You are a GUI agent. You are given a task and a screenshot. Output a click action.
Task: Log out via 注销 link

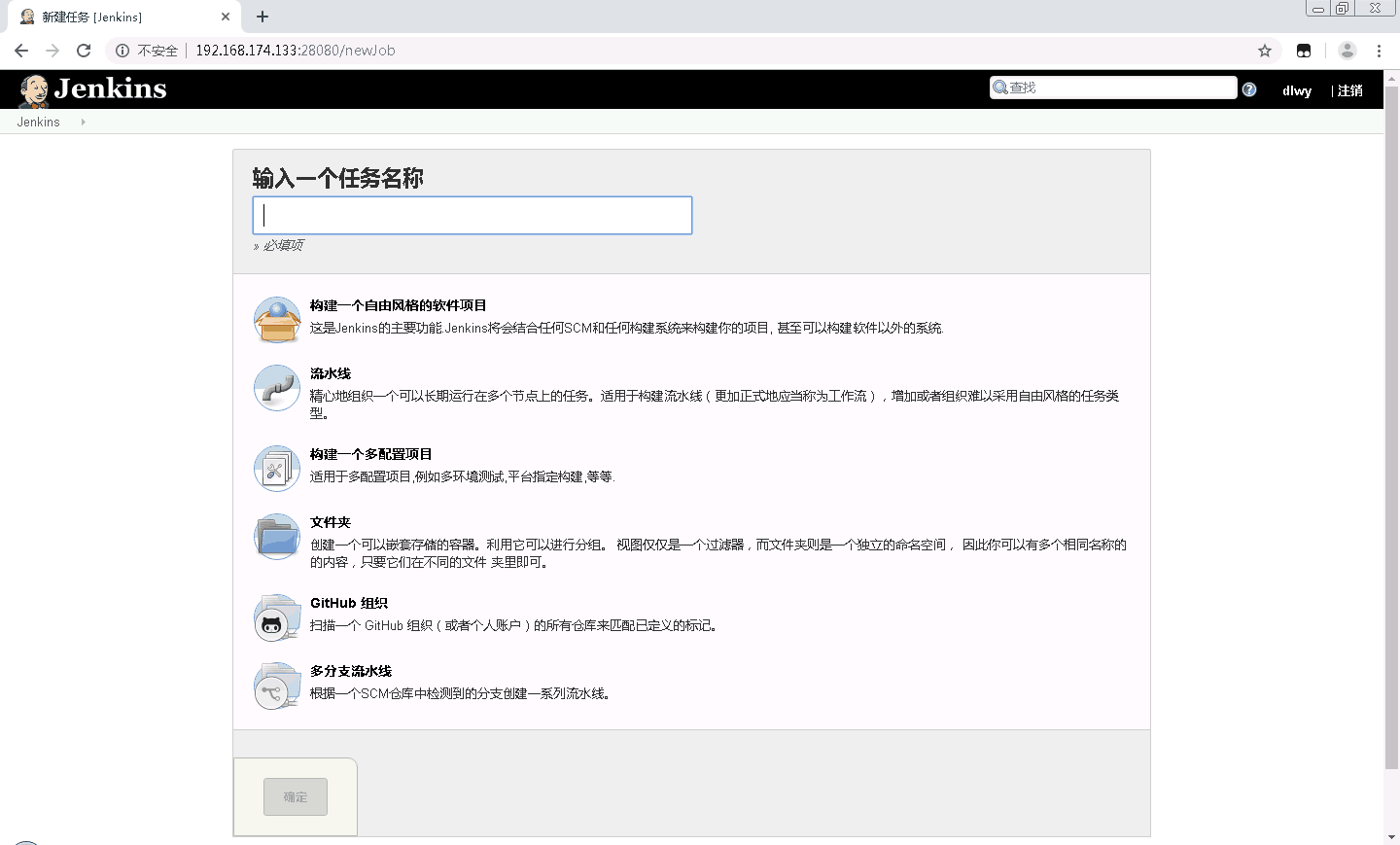click(x=1349, y=90)
